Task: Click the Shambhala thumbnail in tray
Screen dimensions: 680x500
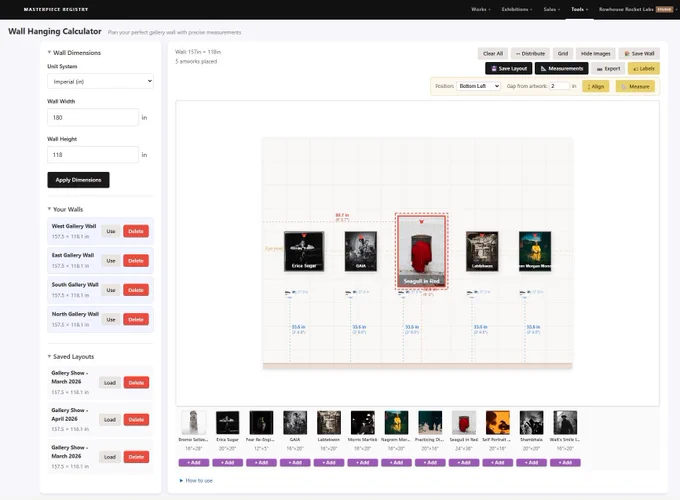Action: [531, 422]
